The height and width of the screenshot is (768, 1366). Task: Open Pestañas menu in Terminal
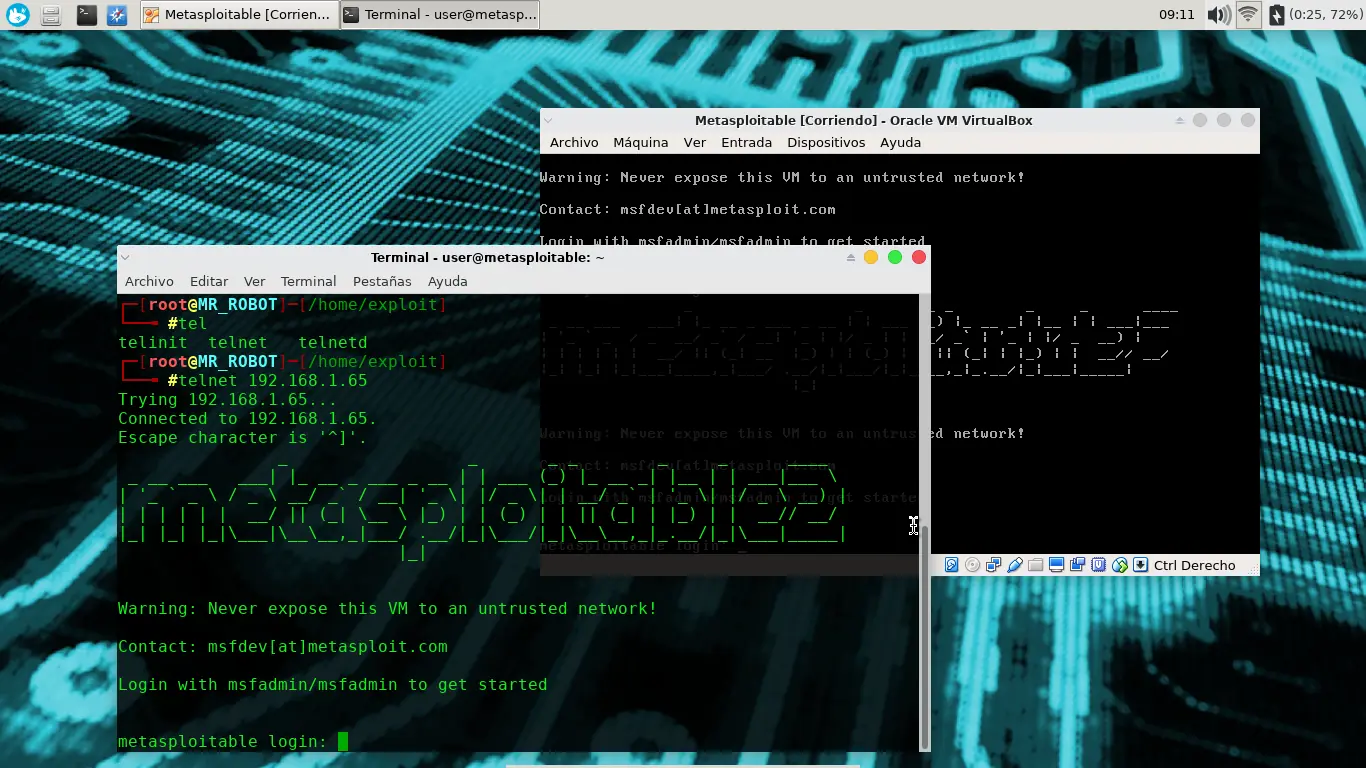382,281
